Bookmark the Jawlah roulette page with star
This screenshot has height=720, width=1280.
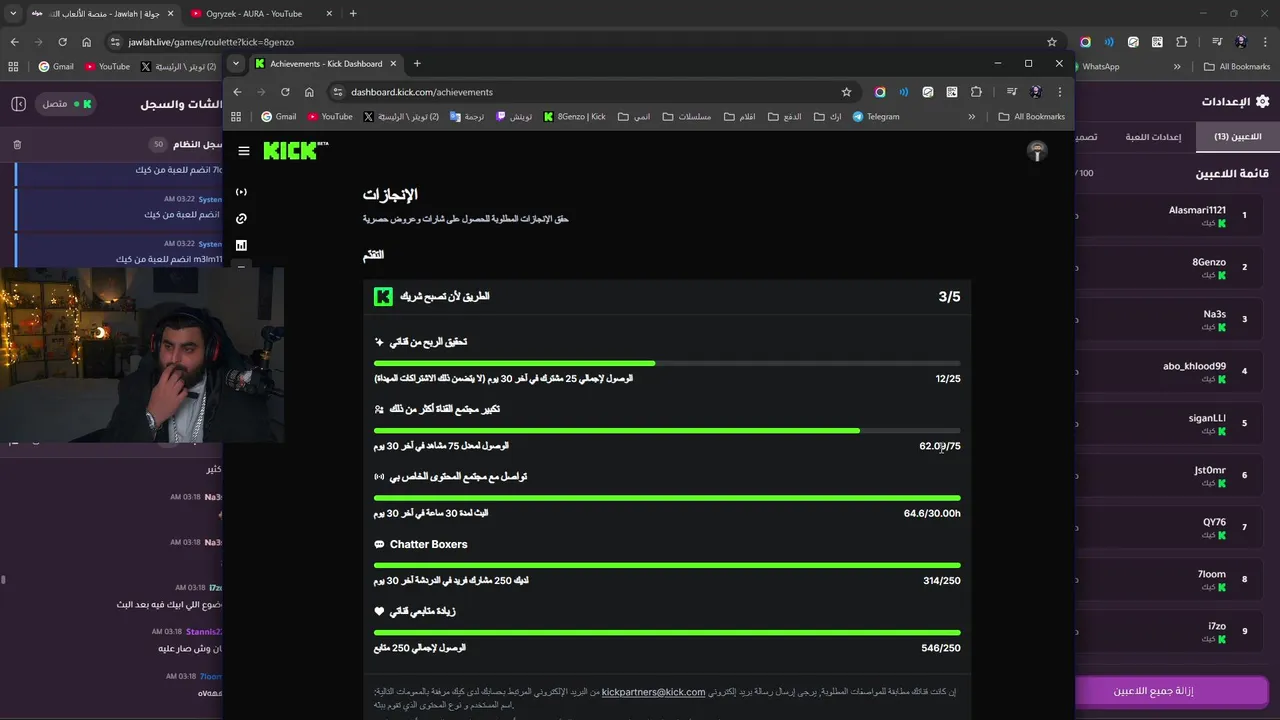[1052, 42]
